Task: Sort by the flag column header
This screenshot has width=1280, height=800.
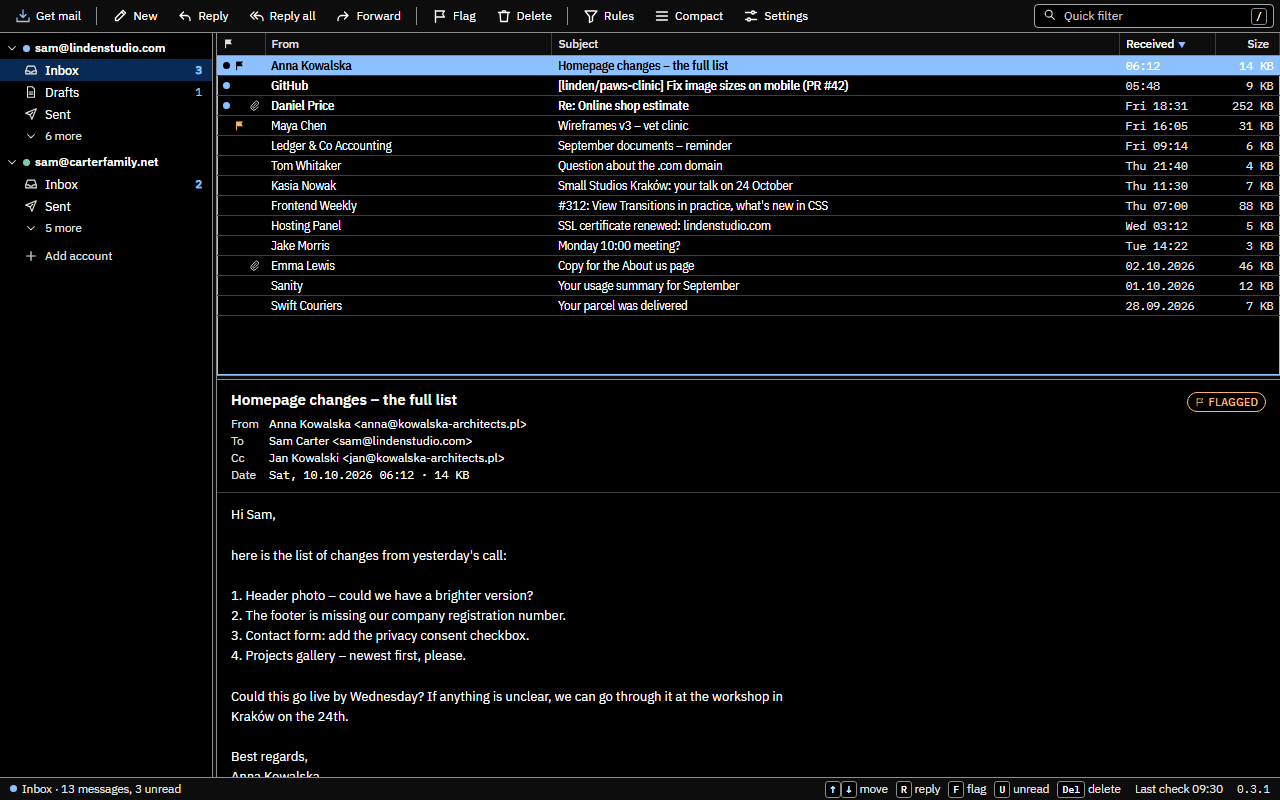Action: click(241, 44)
